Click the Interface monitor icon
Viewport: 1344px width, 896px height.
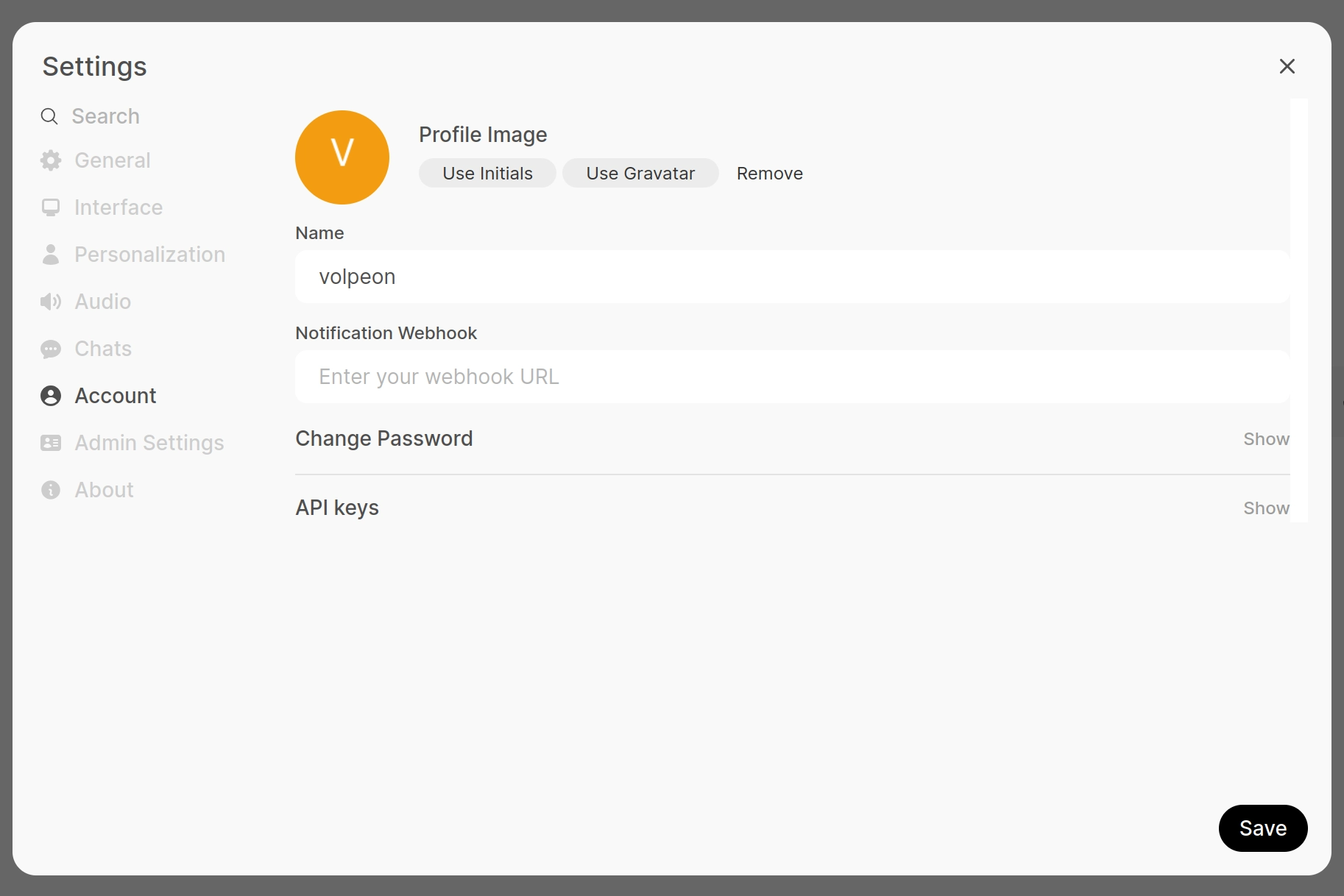[x=51, y=207]
